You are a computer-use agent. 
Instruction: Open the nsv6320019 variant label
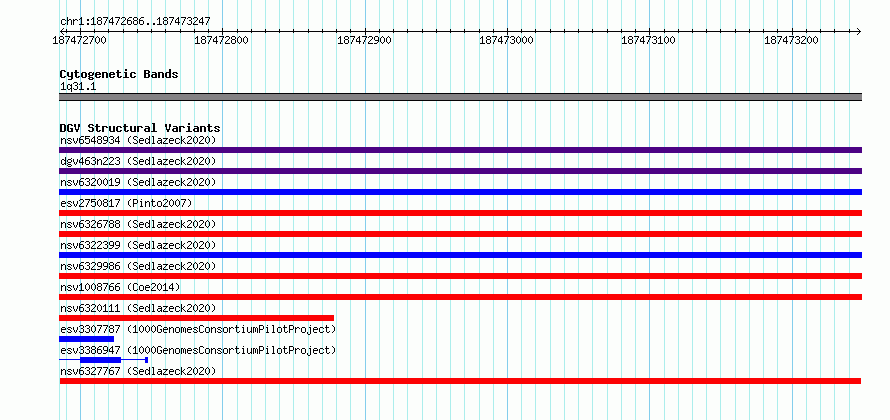(138, 182)
